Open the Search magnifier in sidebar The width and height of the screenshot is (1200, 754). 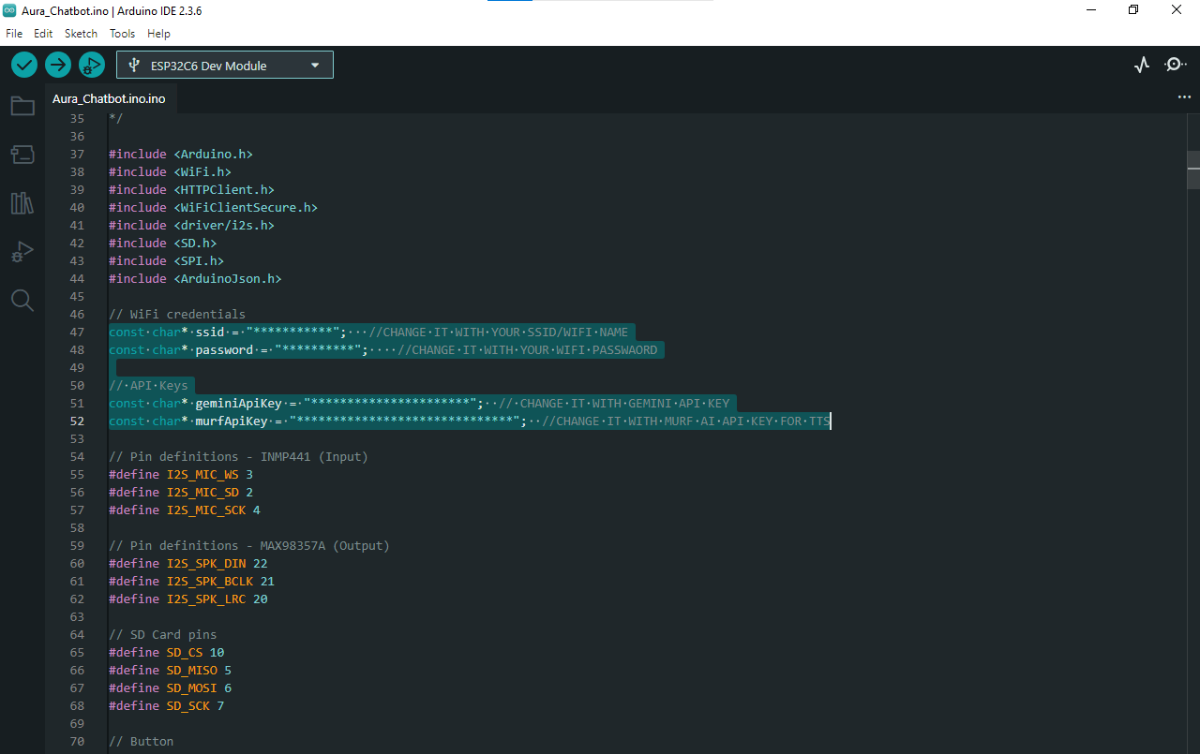coord(22,300)
